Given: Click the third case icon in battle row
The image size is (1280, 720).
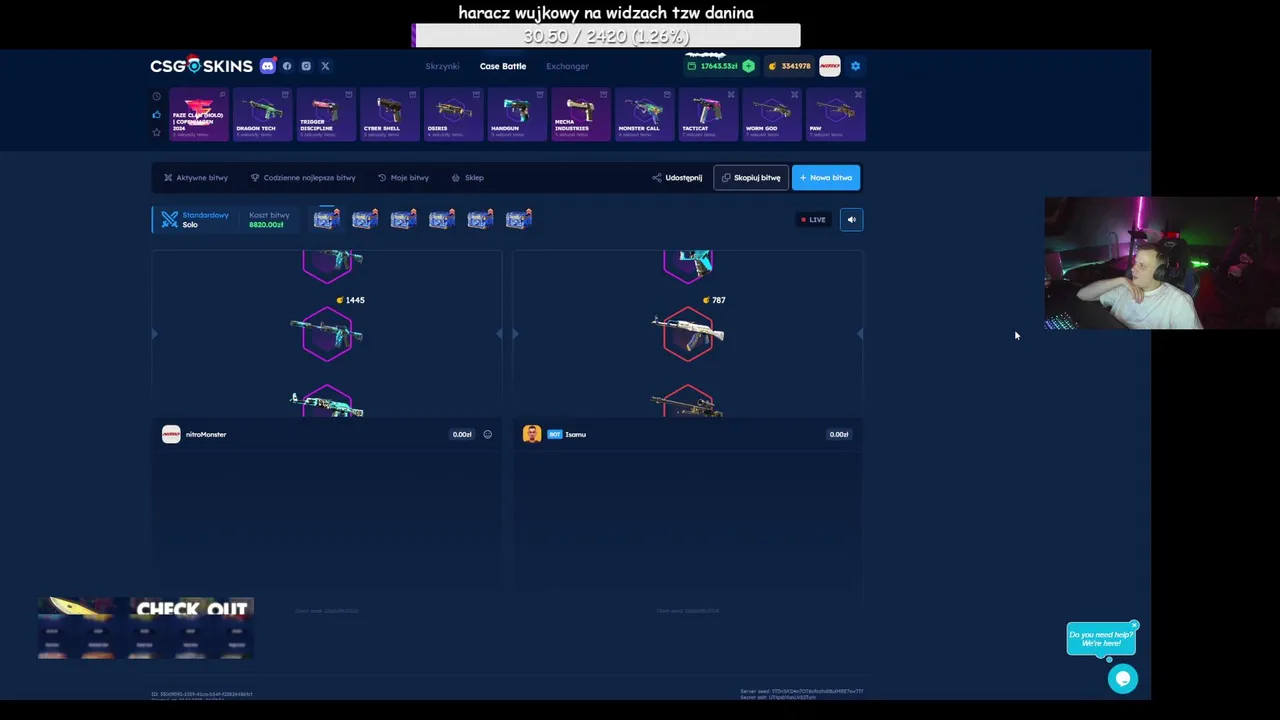Looking at the screenshot, I should 403,219.
